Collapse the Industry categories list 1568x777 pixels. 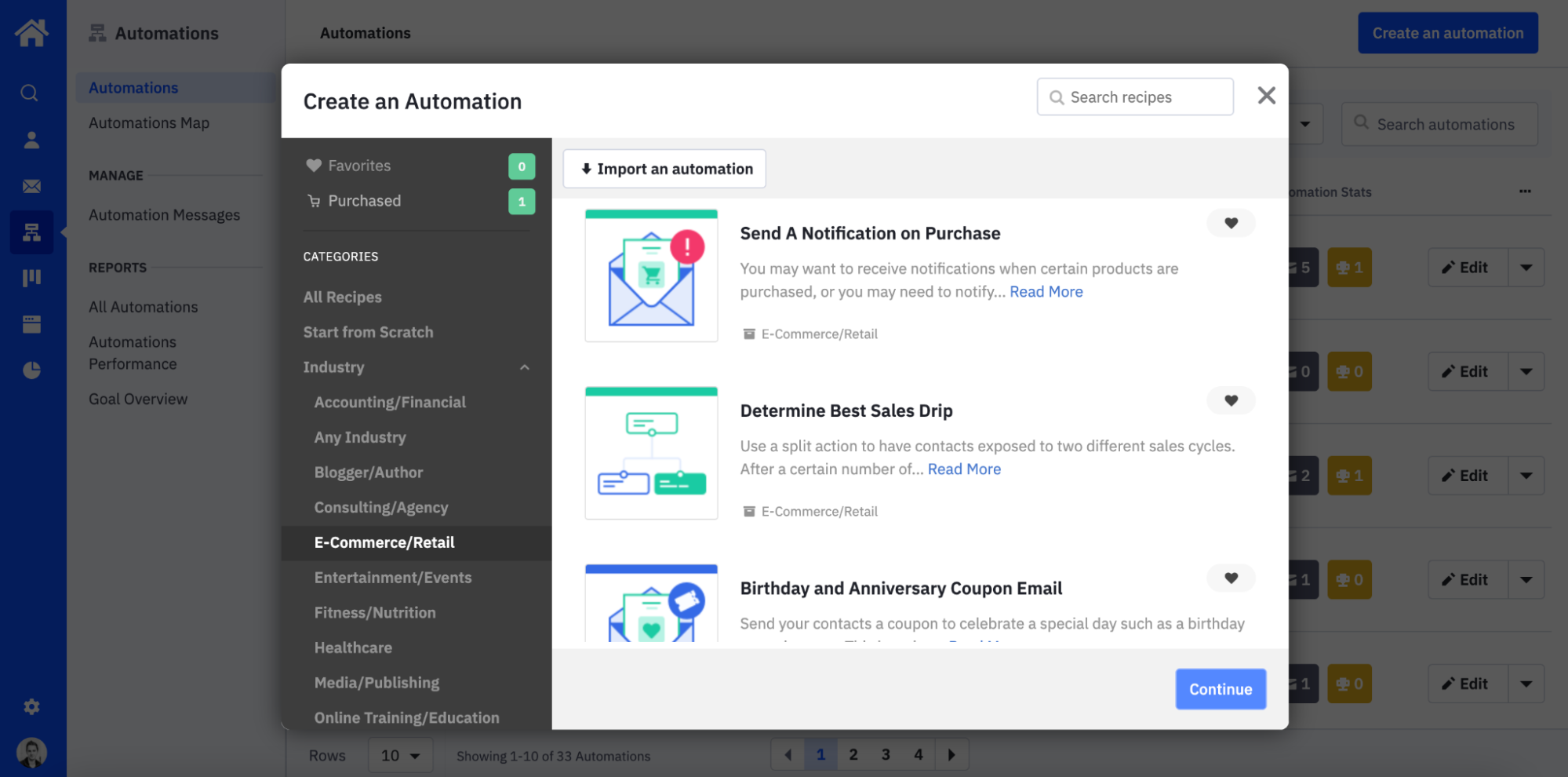coord(525,367)
